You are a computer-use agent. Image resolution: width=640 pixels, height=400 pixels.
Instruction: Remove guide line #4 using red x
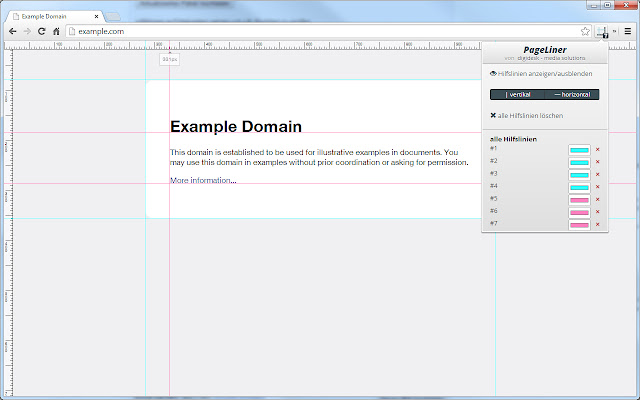tap(597, 187)
